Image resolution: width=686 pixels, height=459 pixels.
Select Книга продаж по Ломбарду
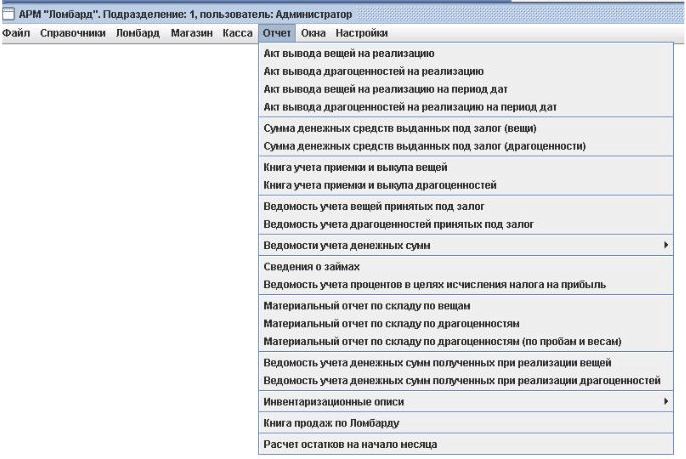(x=466, y=423)
